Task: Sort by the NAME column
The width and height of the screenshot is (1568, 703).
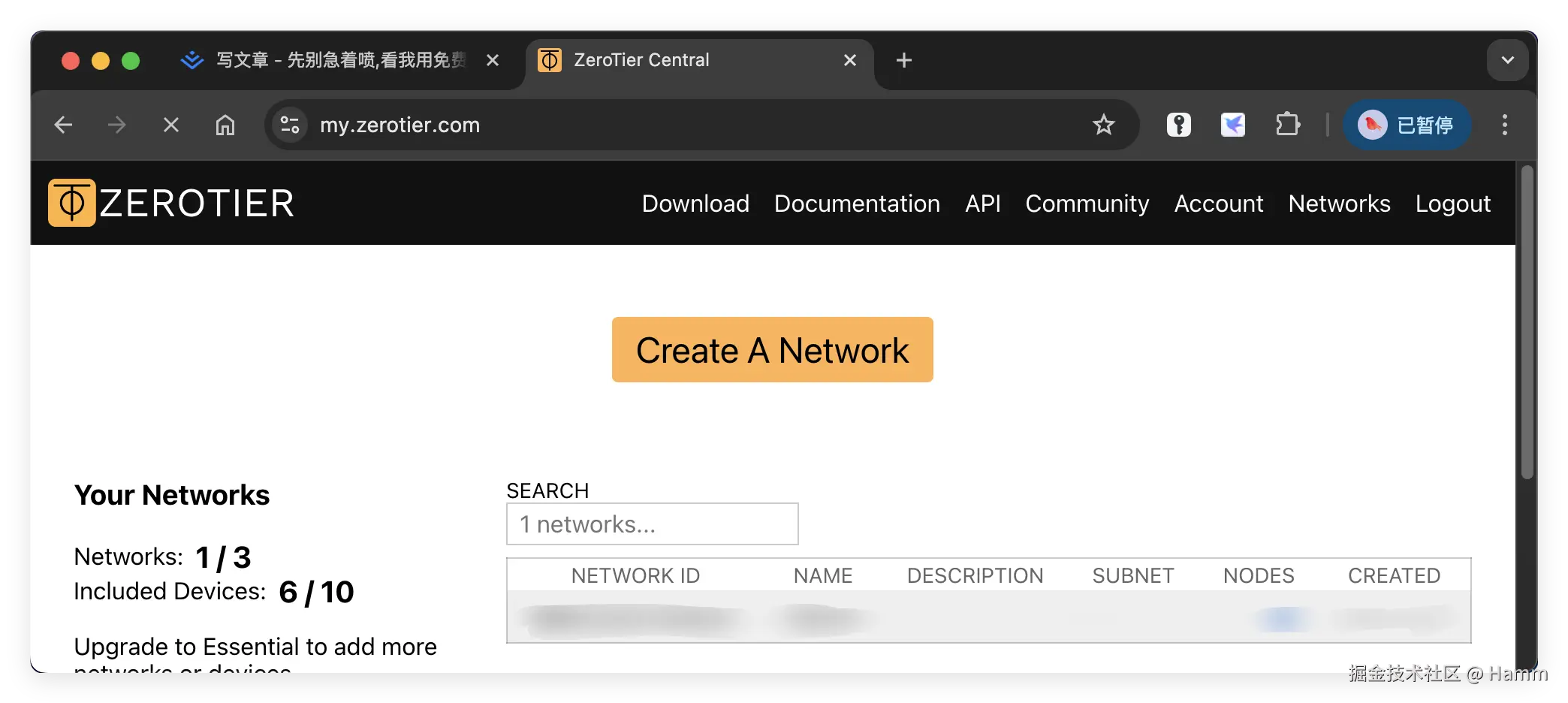Action: click(x=823, y=575)
